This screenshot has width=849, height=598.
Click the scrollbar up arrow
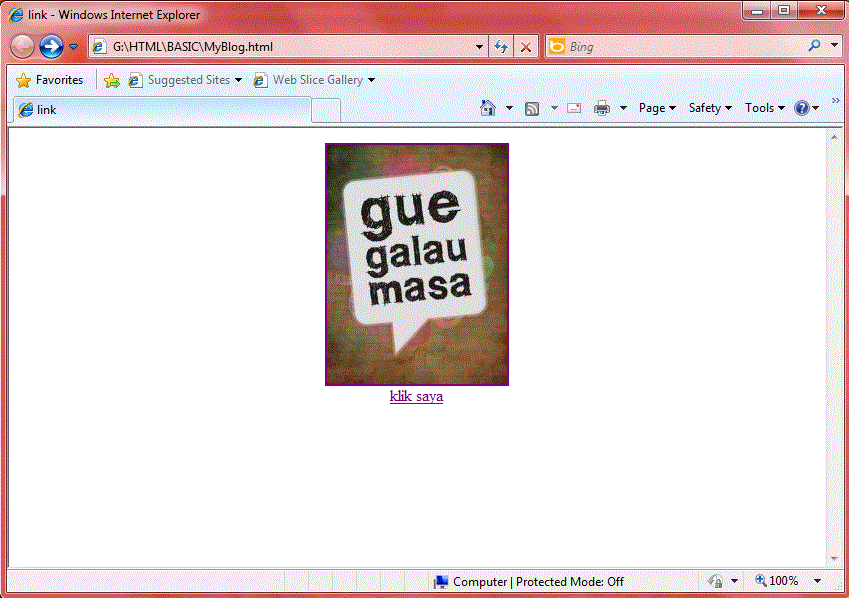pos(834,137)
